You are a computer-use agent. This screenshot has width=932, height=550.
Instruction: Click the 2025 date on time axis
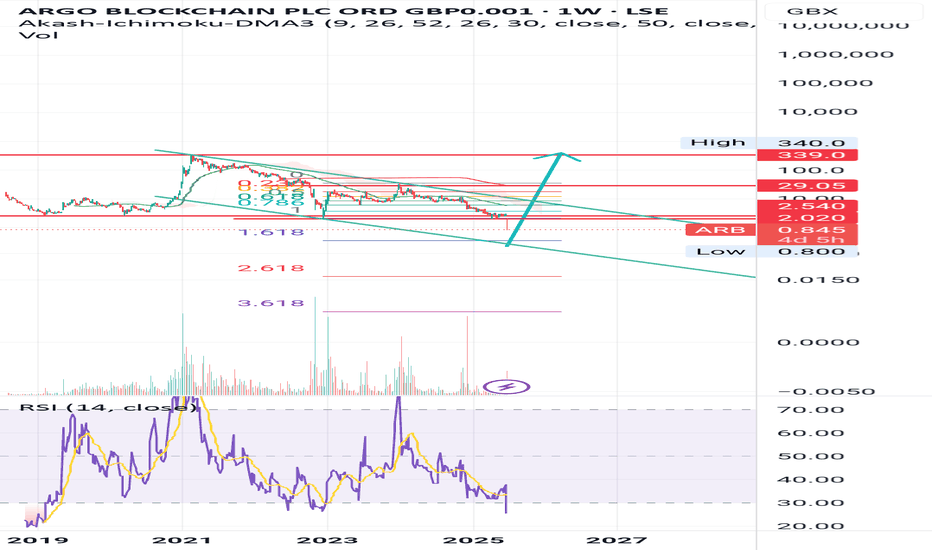coord(474,540)
